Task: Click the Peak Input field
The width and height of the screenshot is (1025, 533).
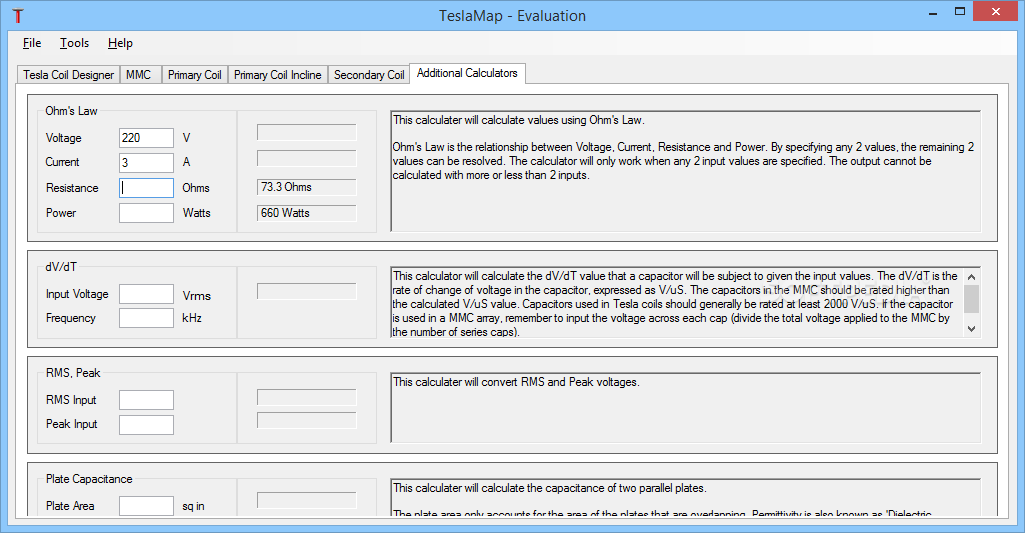Action: click(x=146, y=424)
